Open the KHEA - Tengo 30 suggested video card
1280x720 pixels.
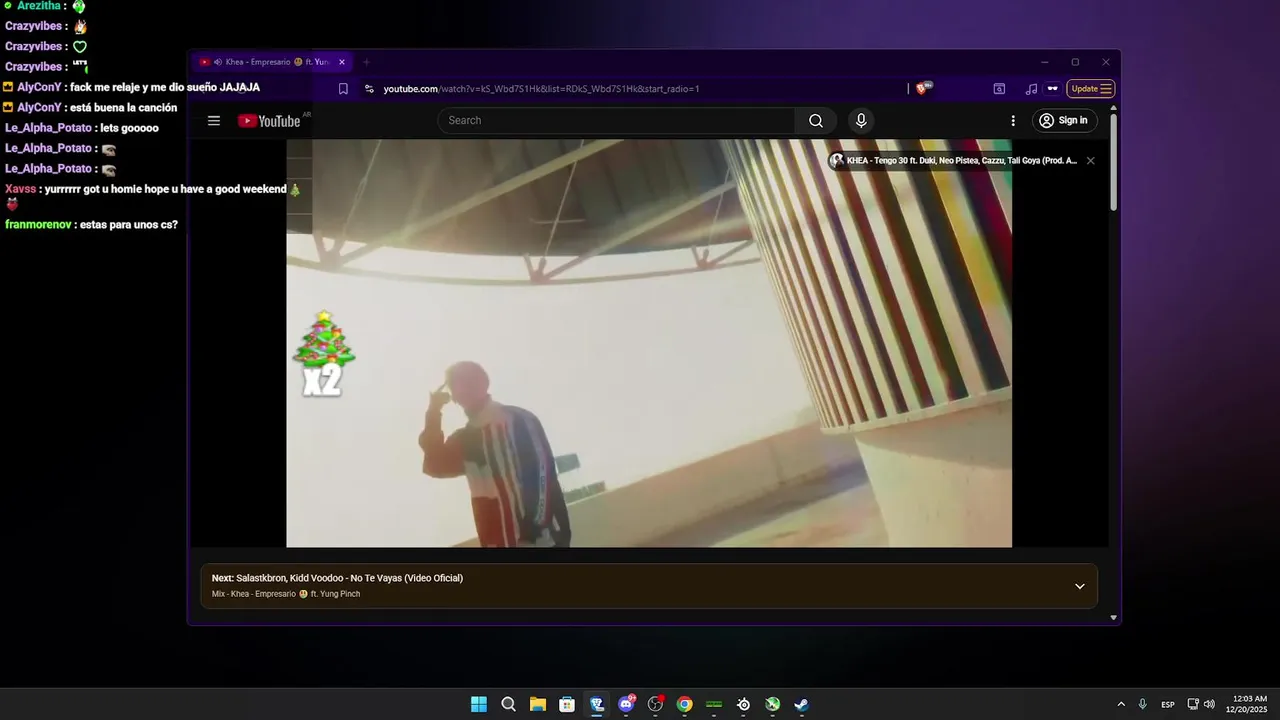pos(954,161)
